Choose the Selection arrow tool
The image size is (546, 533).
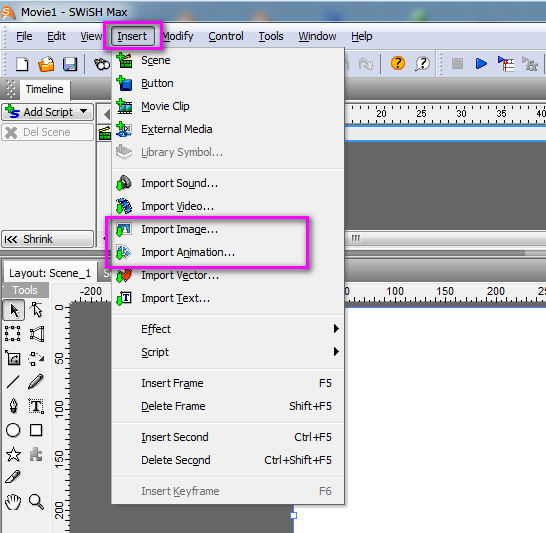14,310
